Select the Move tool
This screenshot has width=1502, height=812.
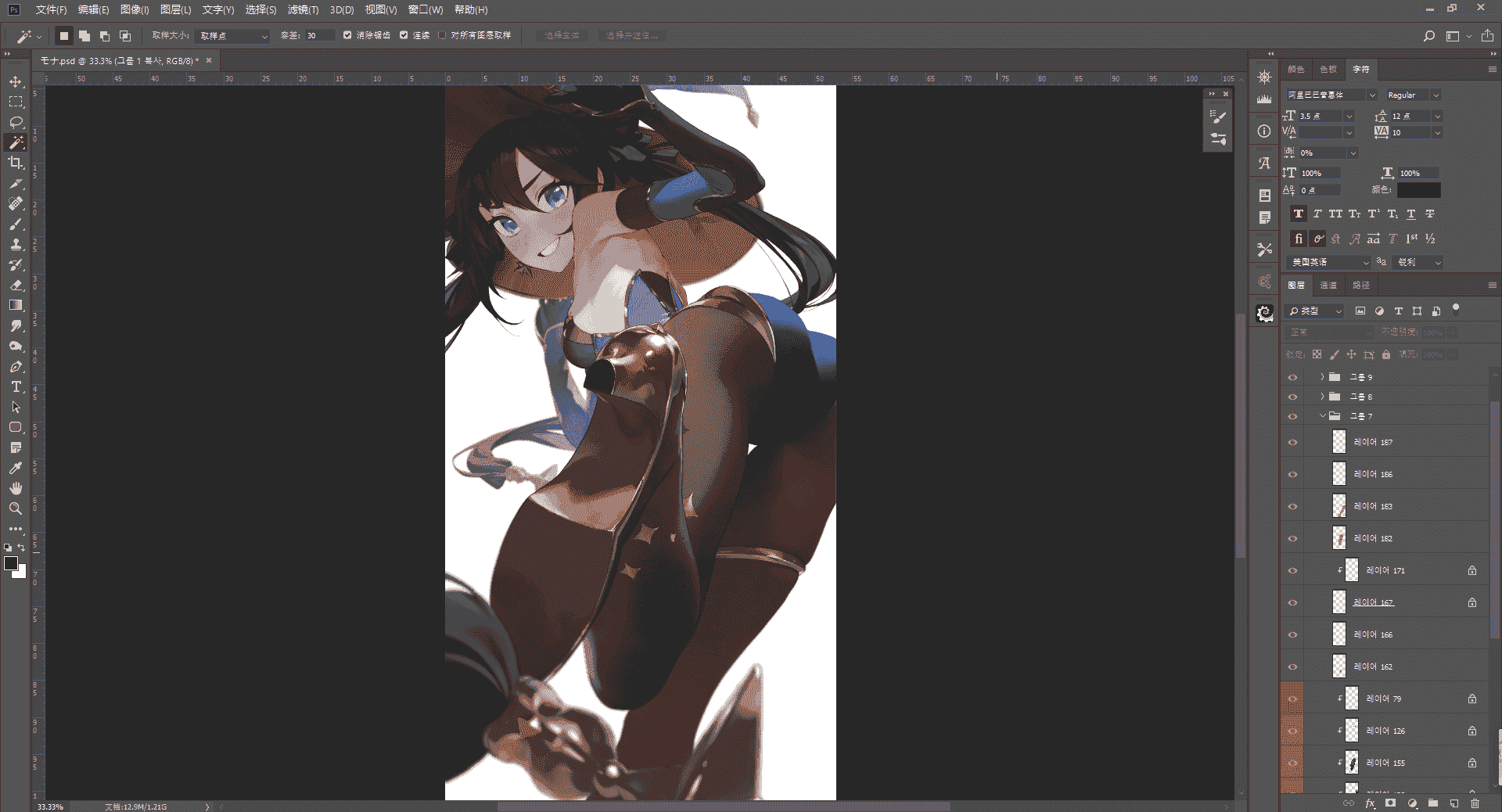[x=16, y=82]
